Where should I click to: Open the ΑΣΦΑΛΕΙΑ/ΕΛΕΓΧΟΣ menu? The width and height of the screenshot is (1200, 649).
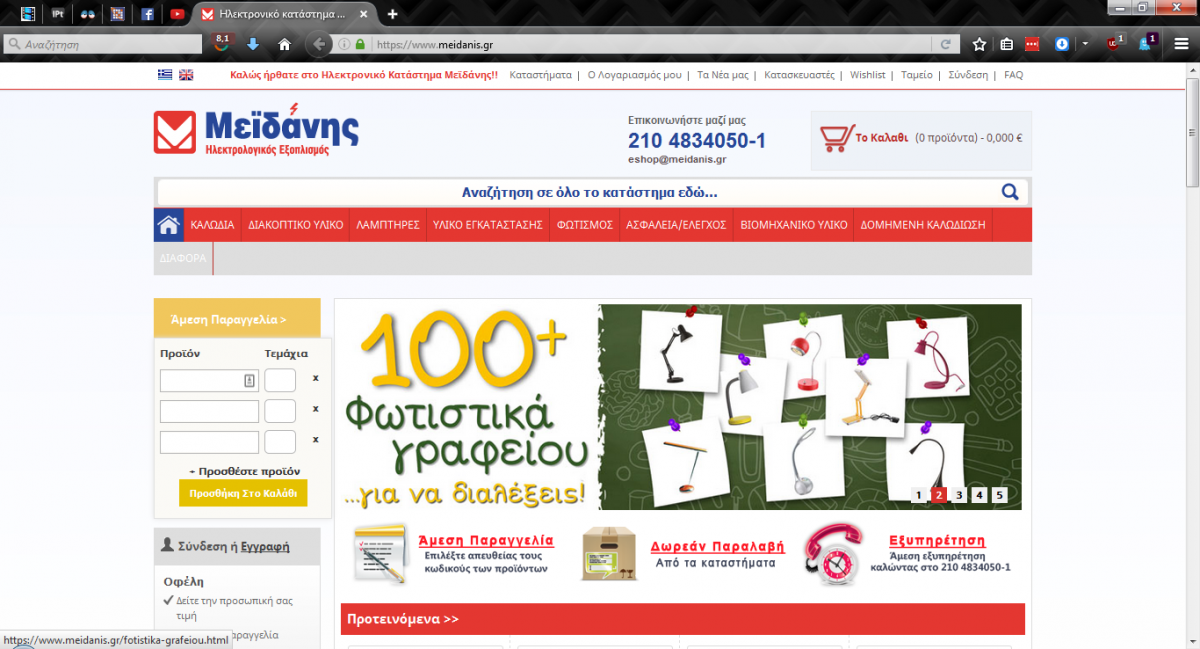pos(676,225)
